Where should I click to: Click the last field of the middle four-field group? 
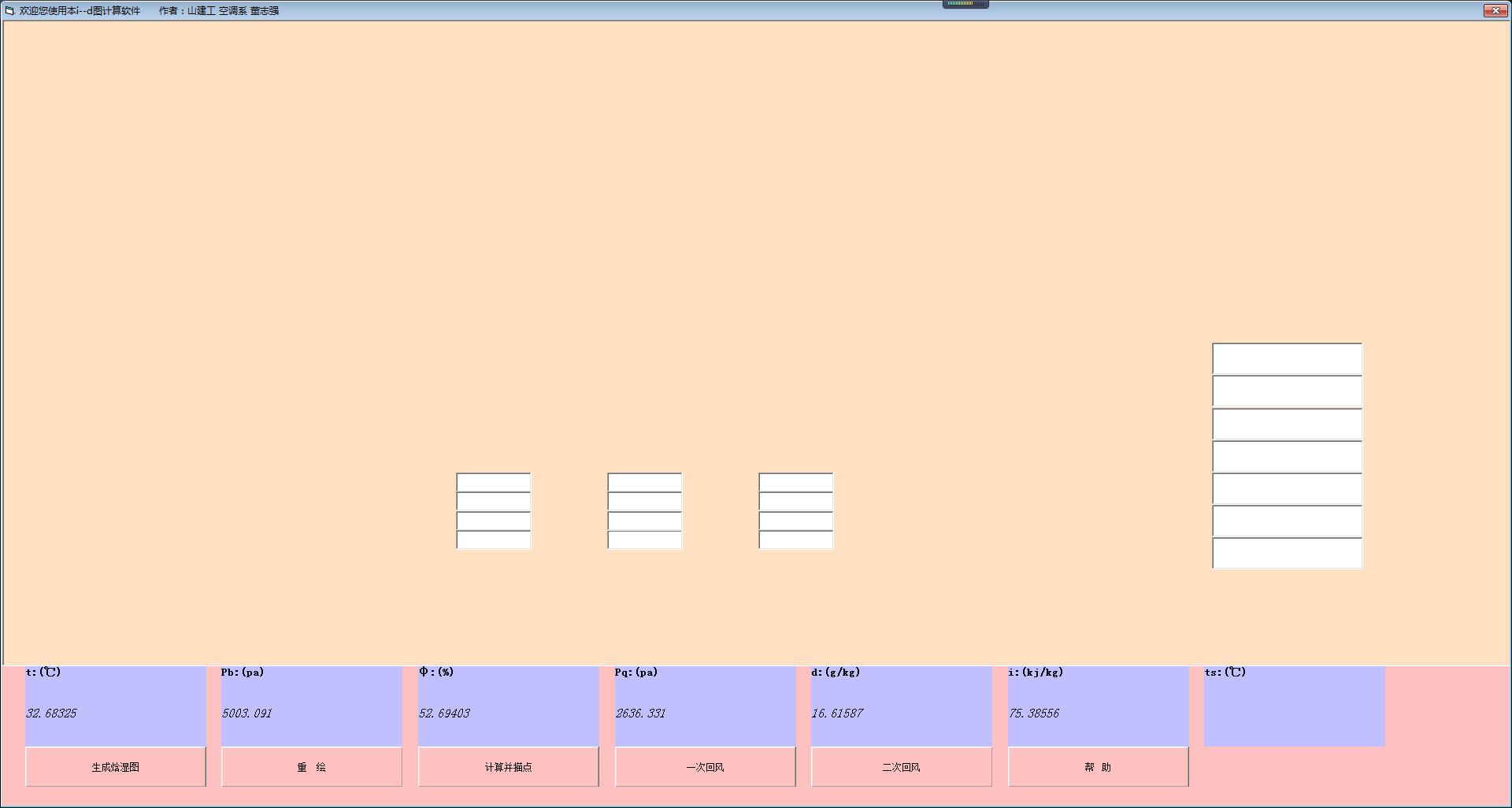pos(645,539)
